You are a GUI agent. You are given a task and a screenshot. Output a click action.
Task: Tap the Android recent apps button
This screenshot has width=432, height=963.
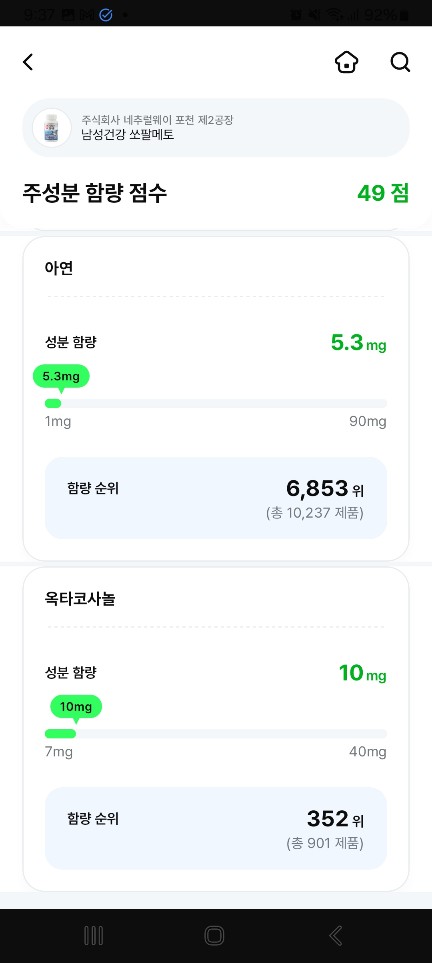(93, 936)
